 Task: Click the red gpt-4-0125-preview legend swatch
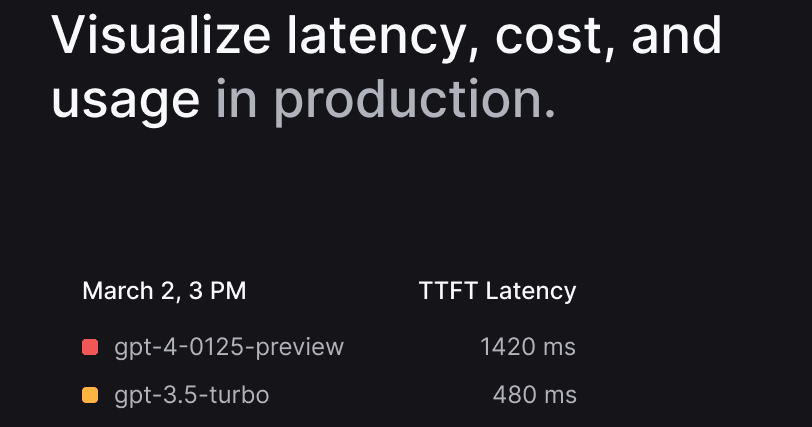tap(90, 347)
